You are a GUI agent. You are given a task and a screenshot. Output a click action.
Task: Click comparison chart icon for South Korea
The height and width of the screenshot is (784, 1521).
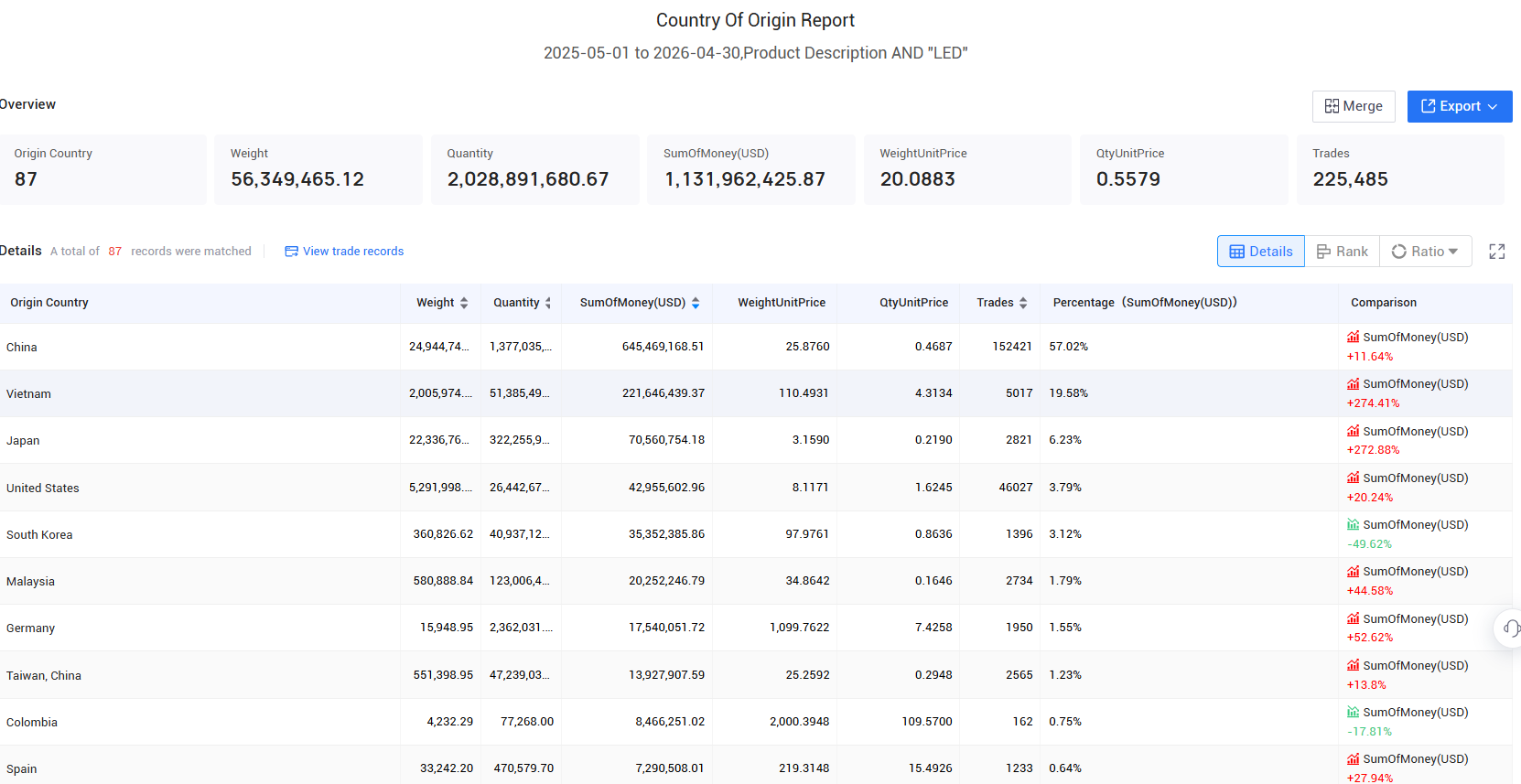click(1353, 524)
